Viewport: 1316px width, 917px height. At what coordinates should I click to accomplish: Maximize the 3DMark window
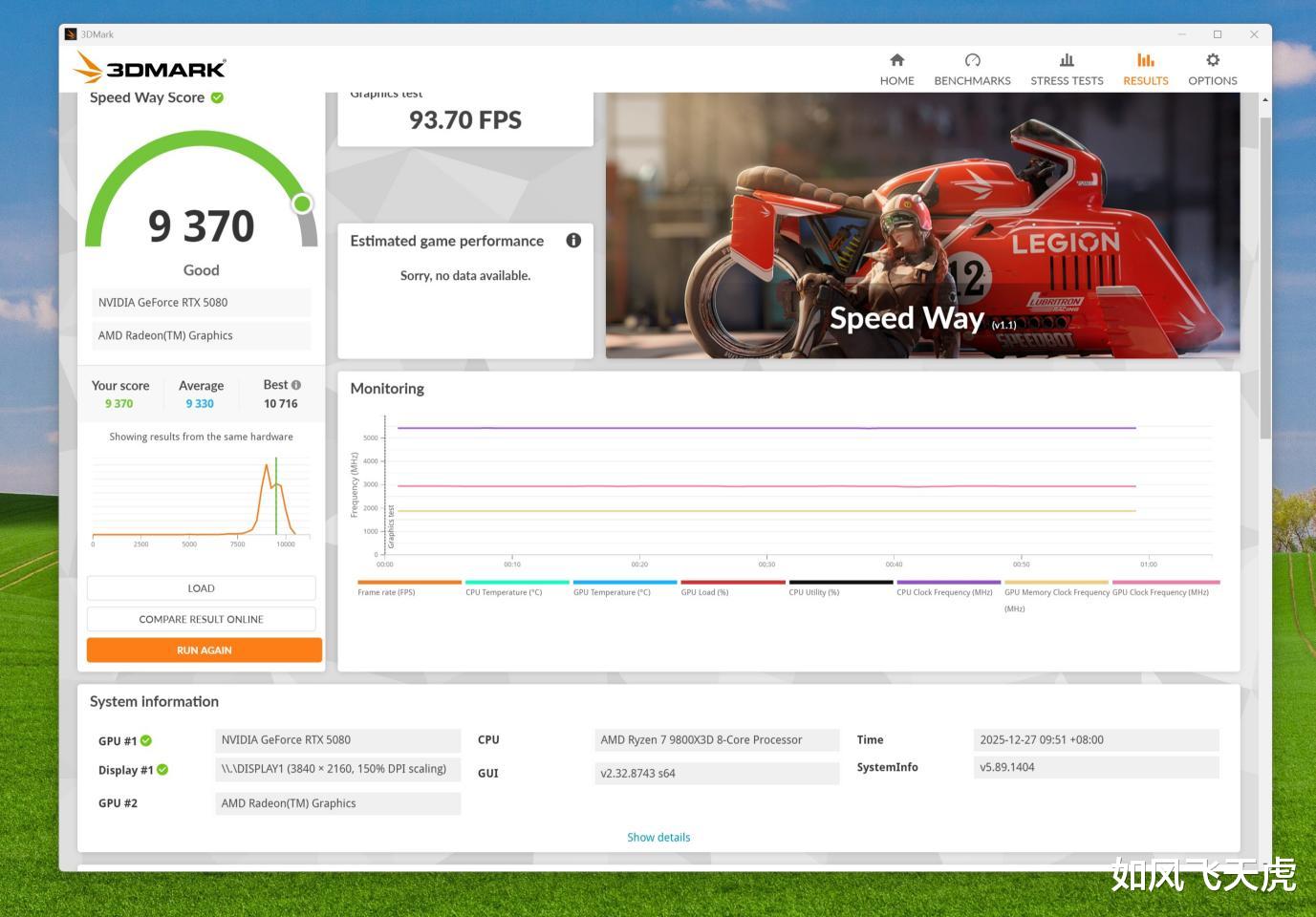(1218, 34)
